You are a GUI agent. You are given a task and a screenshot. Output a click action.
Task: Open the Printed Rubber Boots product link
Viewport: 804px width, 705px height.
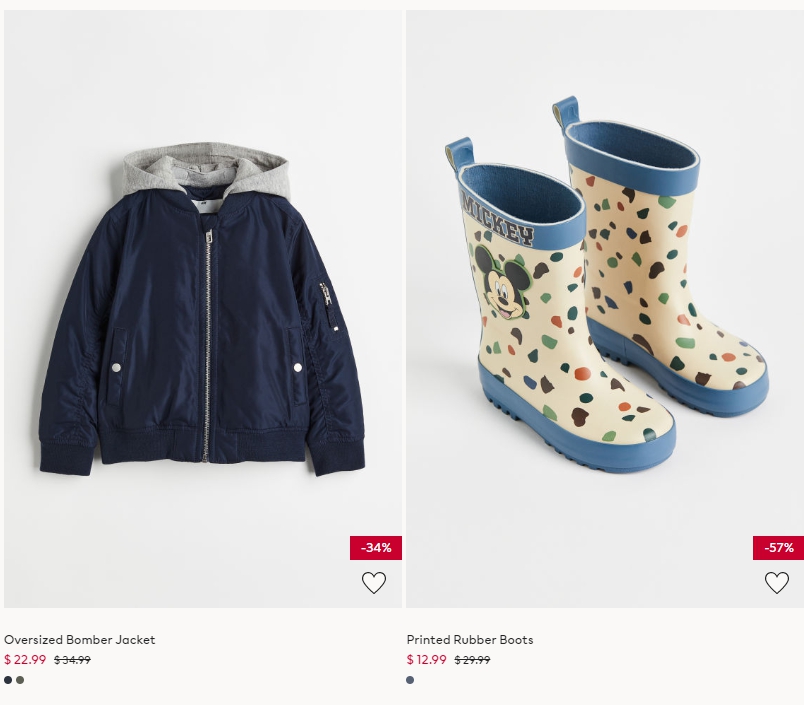point(470,639)
